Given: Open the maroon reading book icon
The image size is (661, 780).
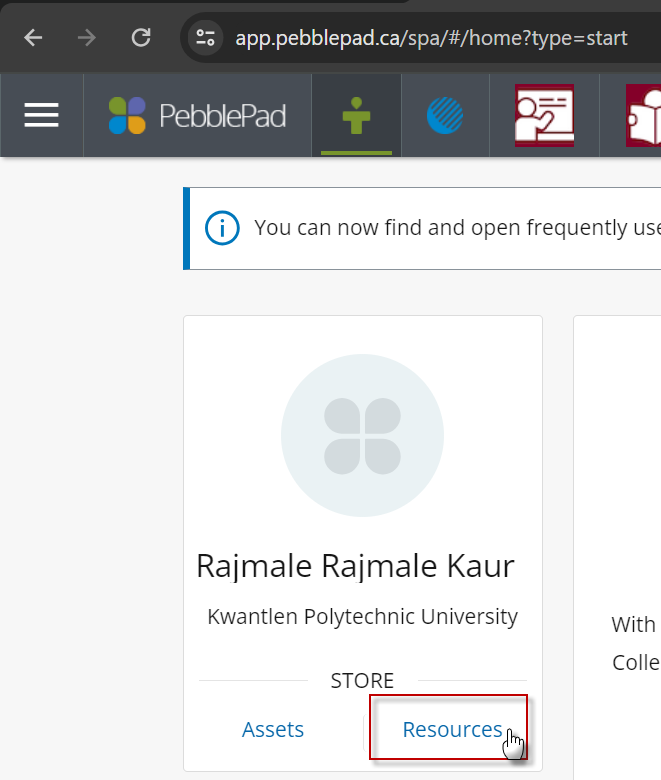Looking at the screenshot, I should tap(643, 115).
